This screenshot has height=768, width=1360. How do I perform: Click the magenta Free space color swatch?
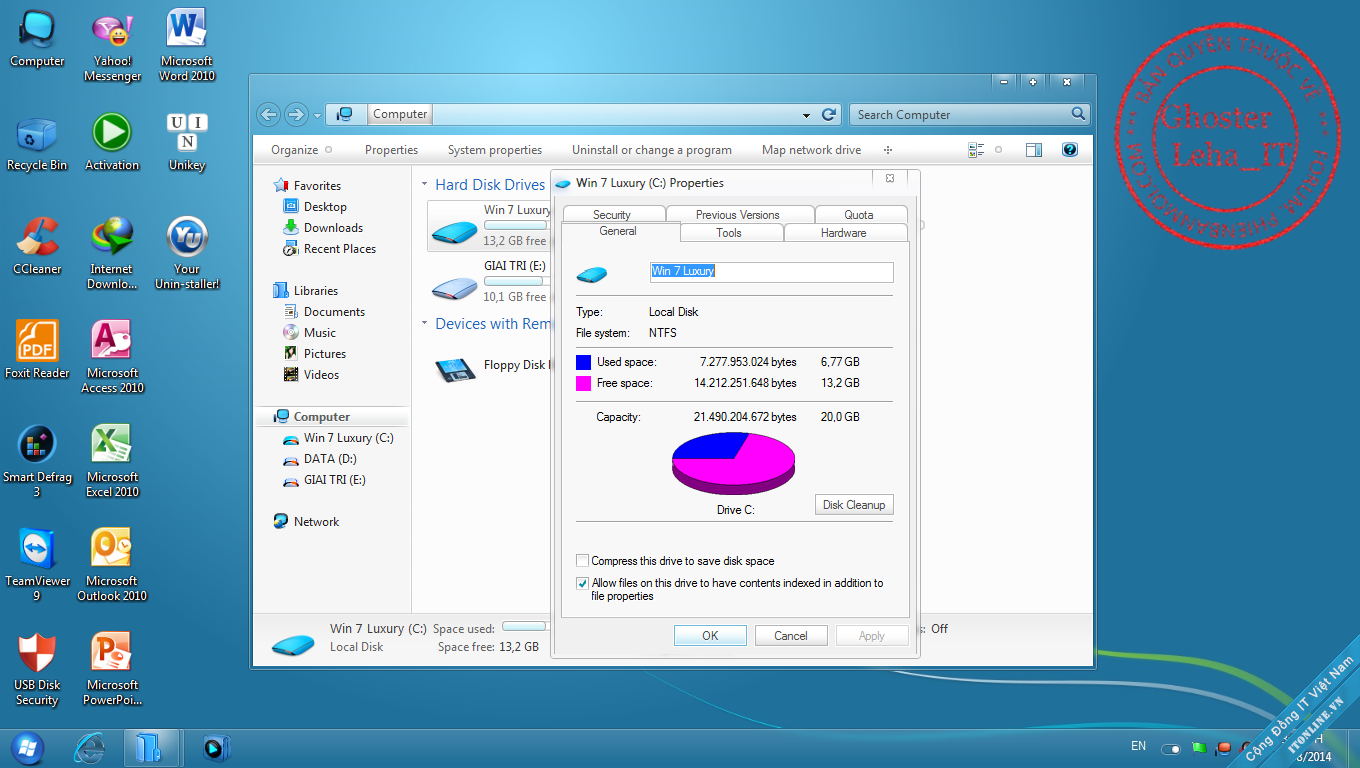click(x=584, y=383)
